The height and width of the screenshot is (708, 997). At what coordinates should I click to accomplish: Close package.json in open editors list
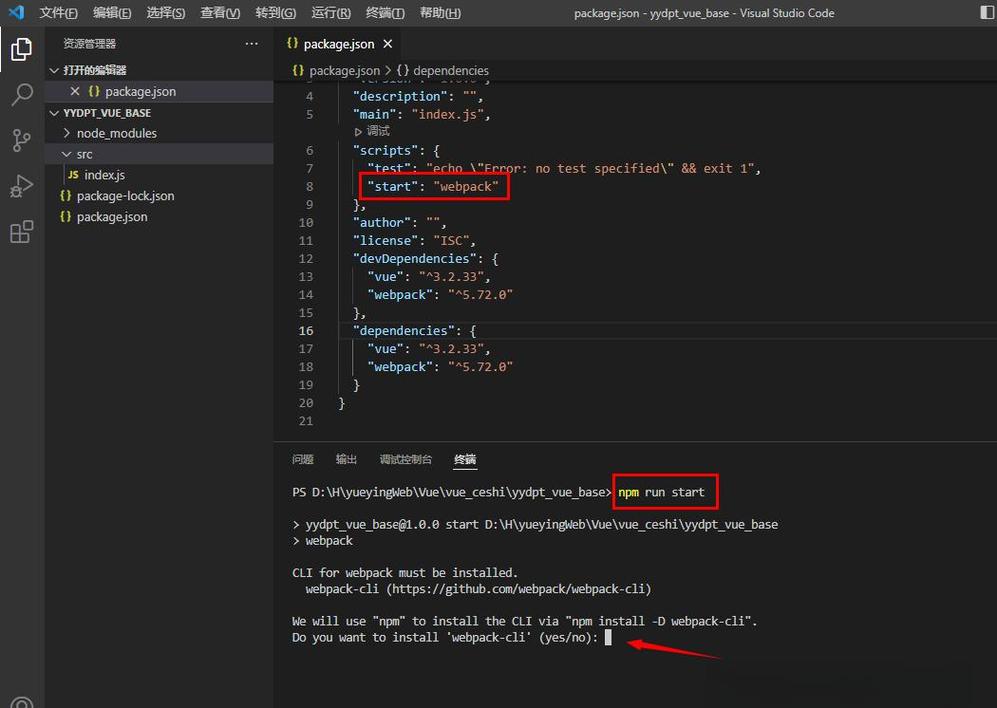75,91
